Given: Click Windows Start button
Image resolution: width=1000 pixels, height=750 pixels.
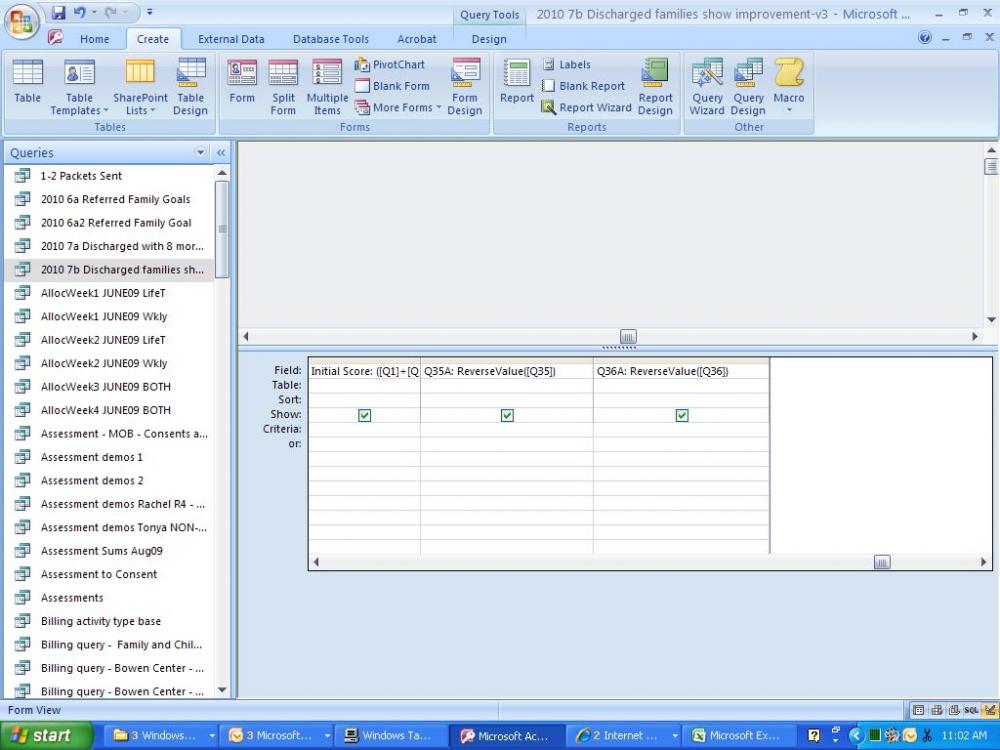Looking at the screenshot, I should pyautogui.click(x=46, y=735).
